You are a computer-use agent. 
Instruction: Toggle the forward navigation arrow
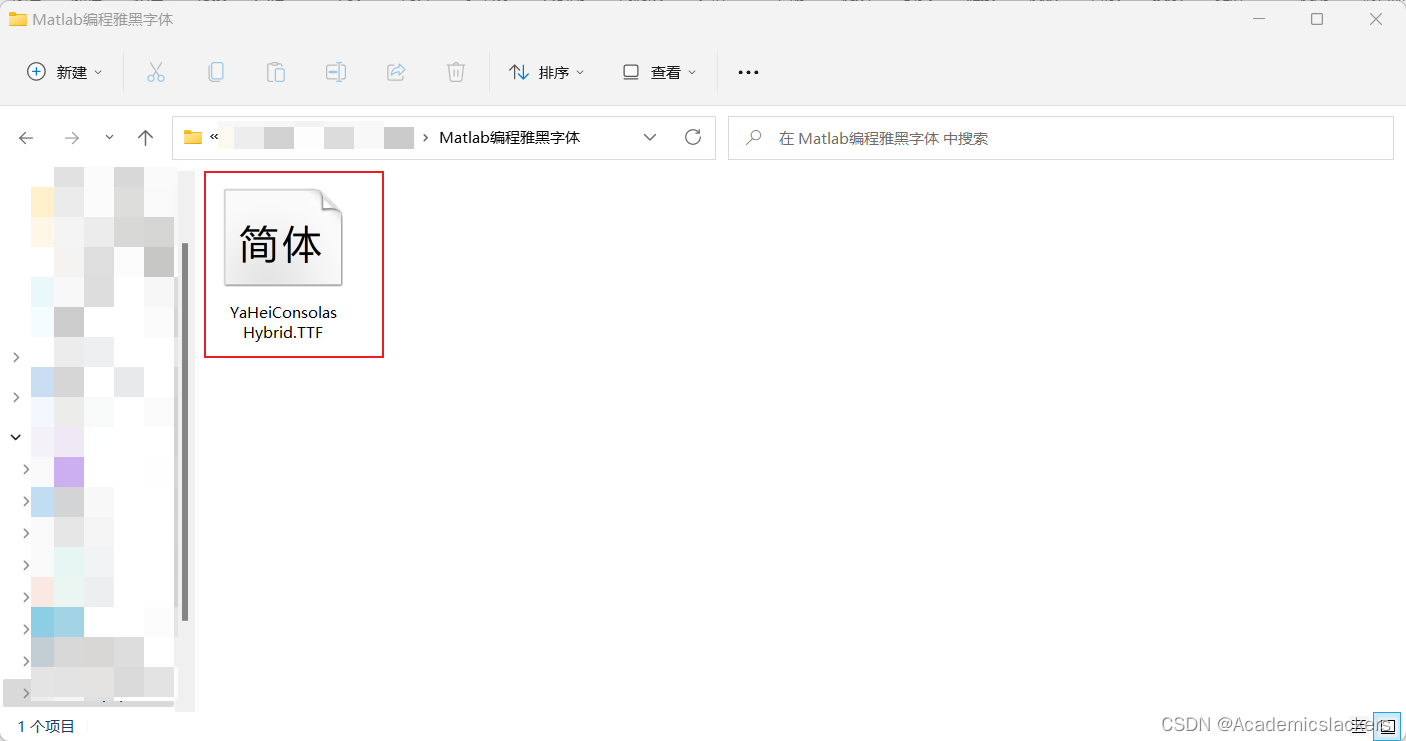71,137
